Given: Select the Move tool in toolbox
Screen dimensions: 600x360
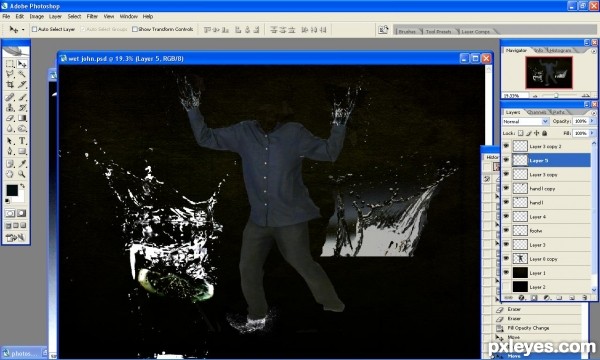Looking at the screenshot, I should pos(22,64).
